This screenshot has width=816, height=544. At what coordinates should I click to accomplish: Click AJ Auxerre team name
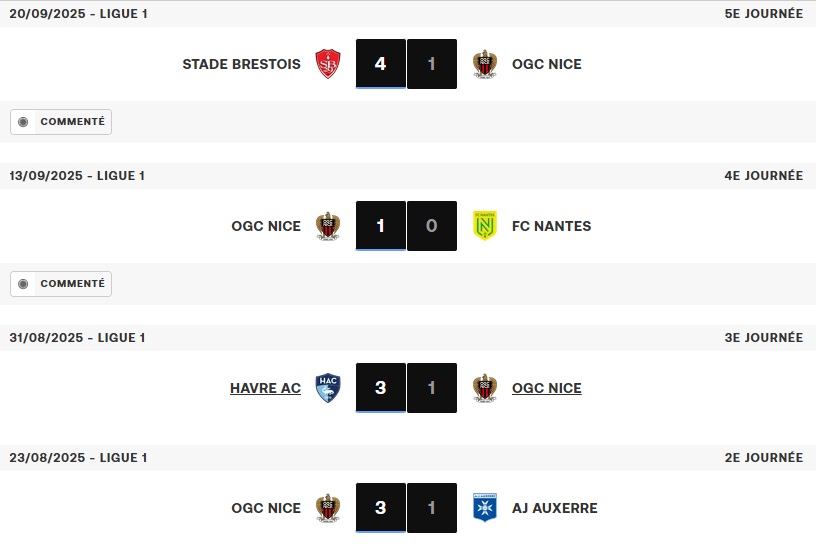click(554, 508)
